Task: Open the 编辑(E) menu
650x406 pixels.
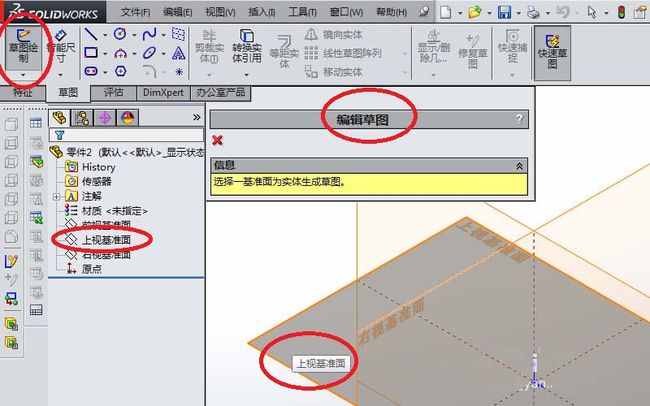Action: coord(177,12)
